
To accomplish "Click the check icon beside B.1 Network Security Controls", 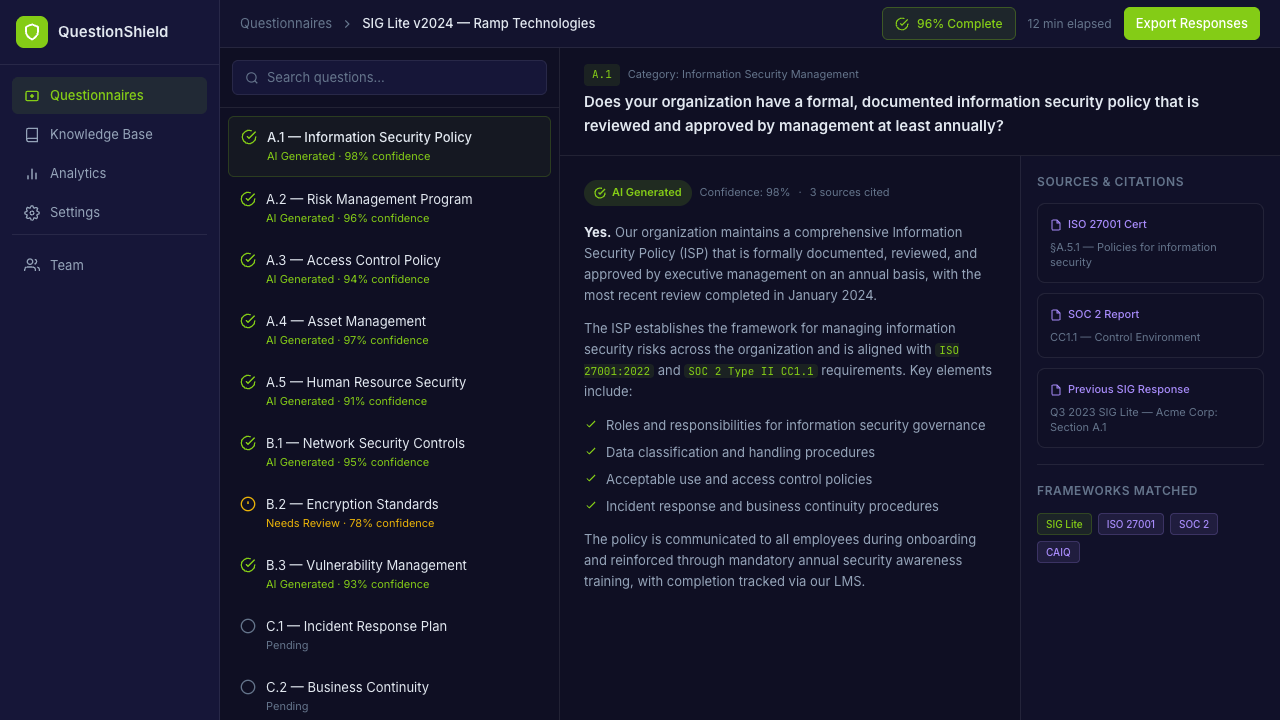I will 248,443.
